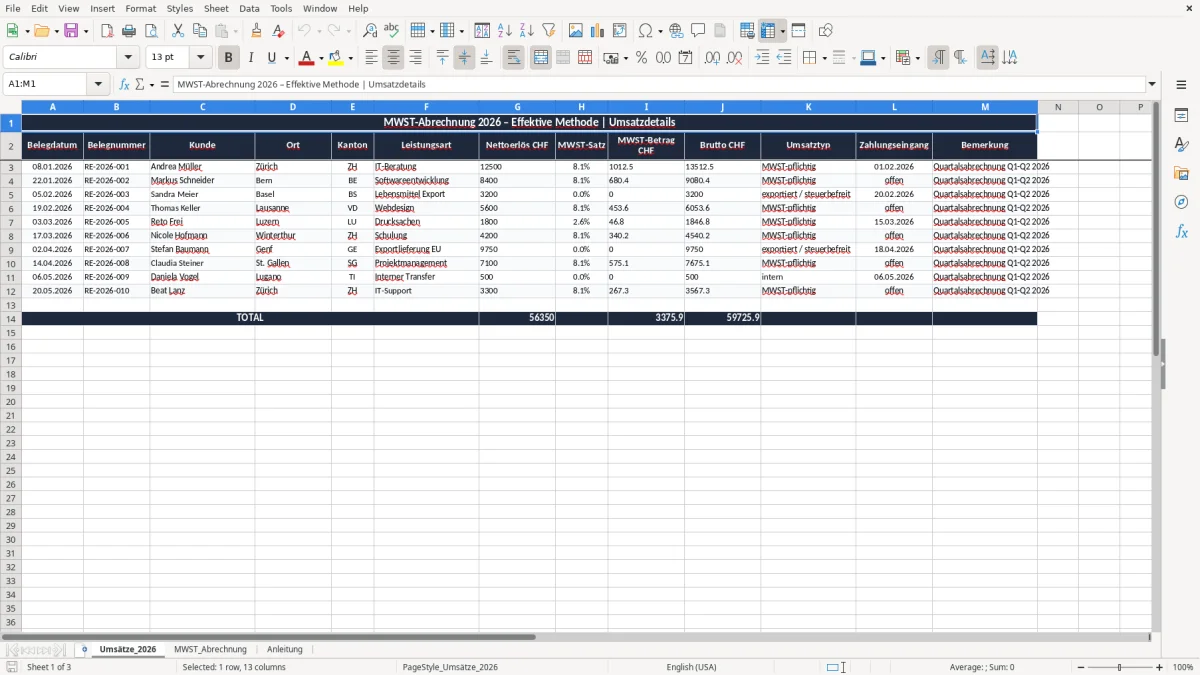The width and height of the screenshot is (1200, 675).
Task: Open the sidebar Navigator panel icon
Action: point(1181,202)
